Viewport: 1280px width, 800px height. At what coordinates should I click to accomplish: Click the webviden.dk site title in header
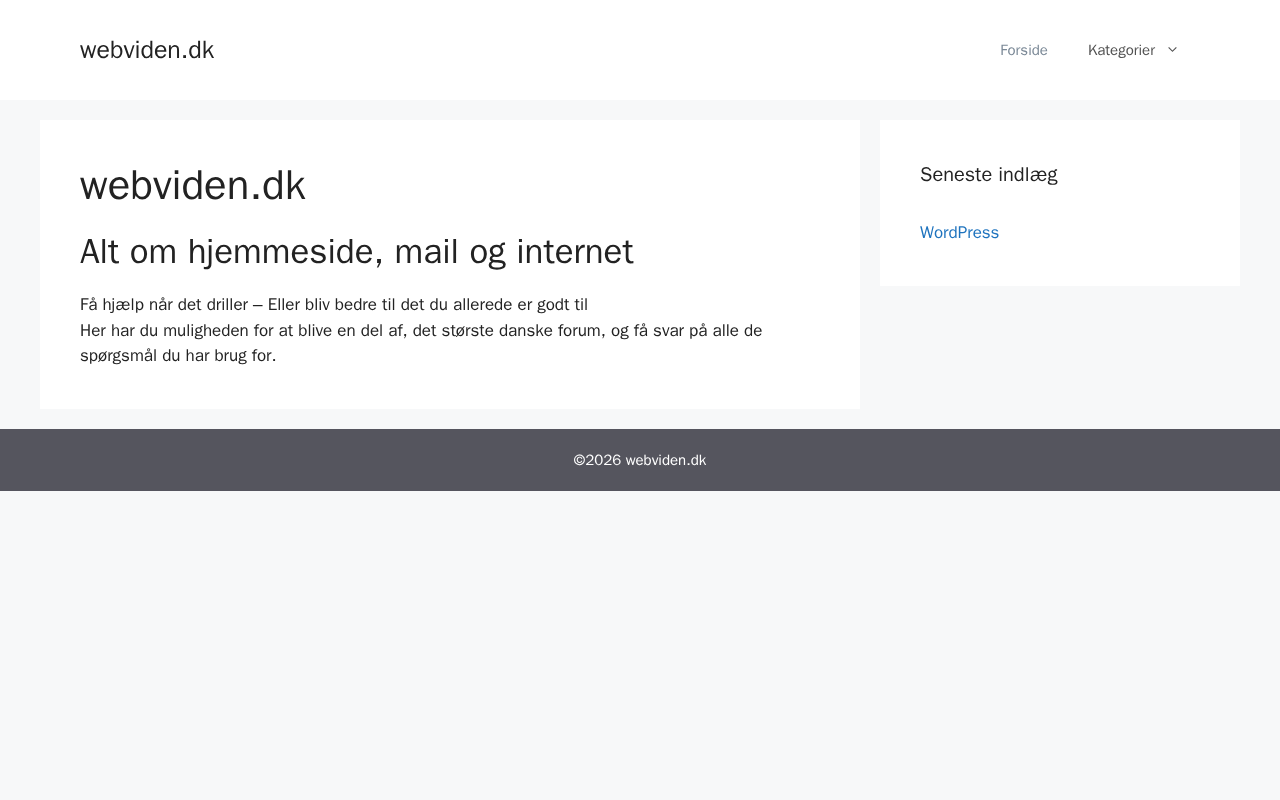[147, 50]
